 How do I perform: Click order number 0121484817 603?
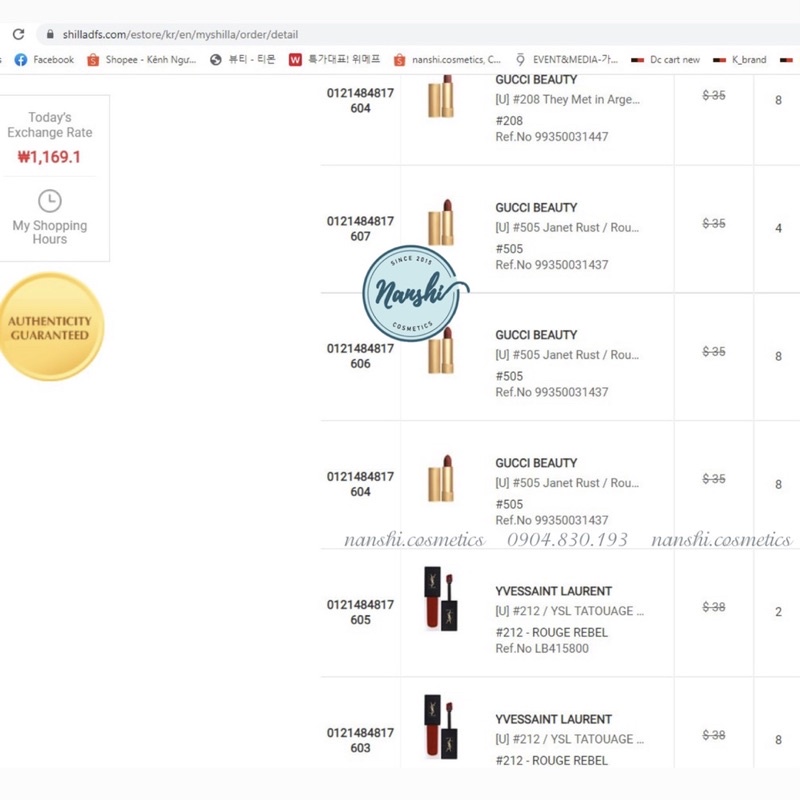pyautogui.click(x=360, y=740)
